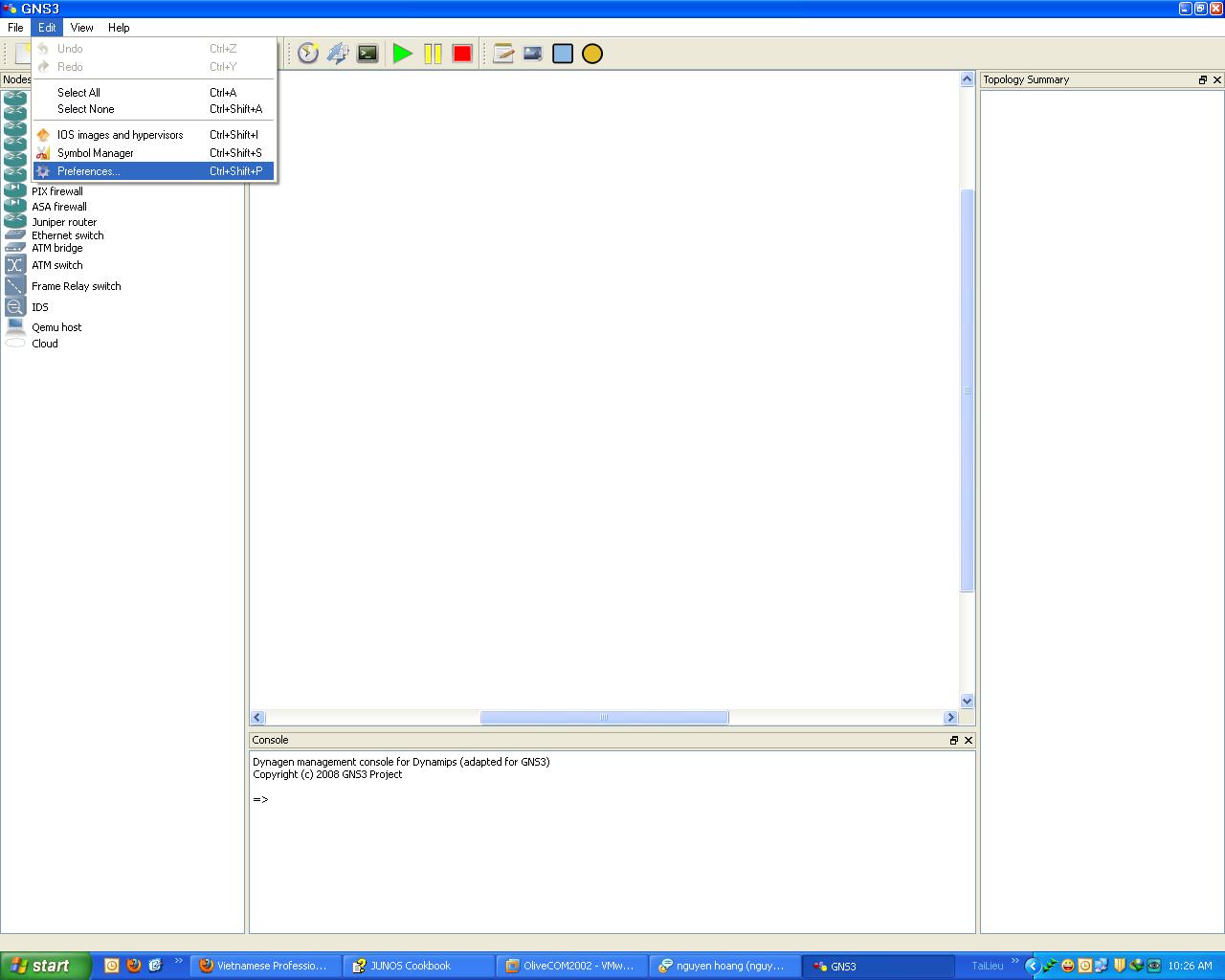Open console terminal toolbar icon

pos(367,54)
